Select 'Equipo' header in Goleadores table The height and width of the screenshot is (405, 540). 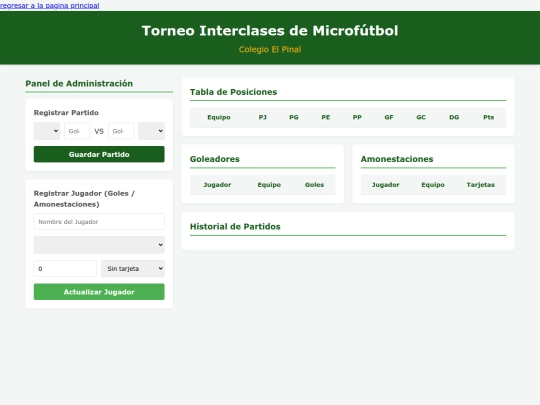click(269, 185)
